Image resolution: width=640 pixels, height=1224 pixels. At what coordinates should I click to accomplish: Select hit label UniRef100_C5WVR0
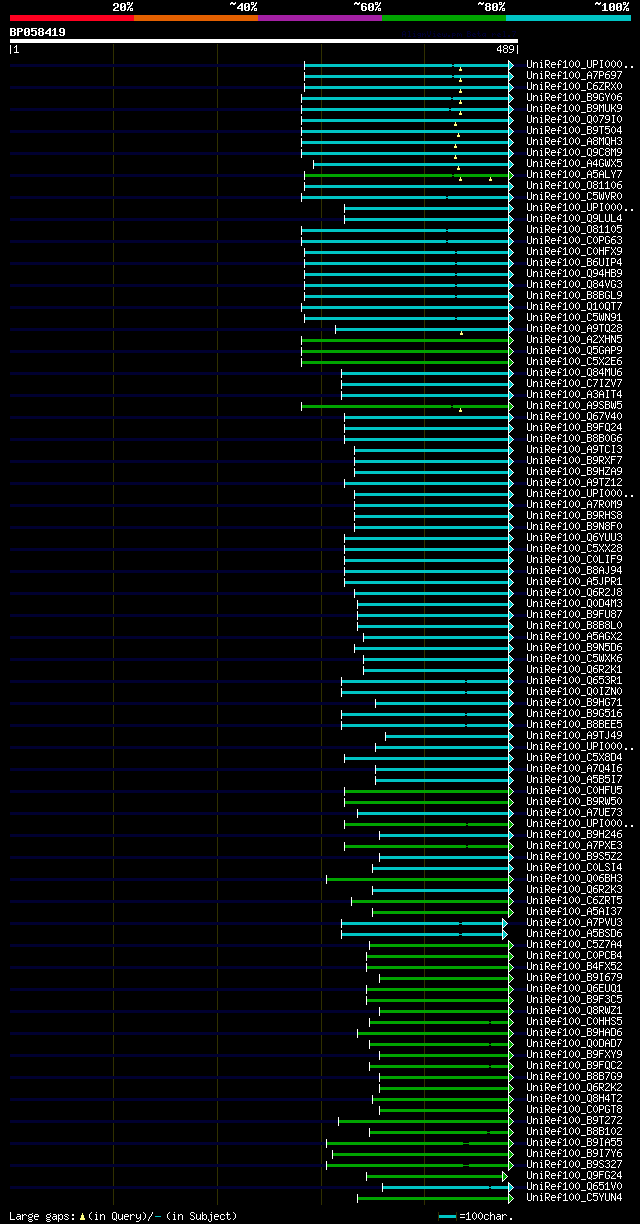(x=574, y=197)
